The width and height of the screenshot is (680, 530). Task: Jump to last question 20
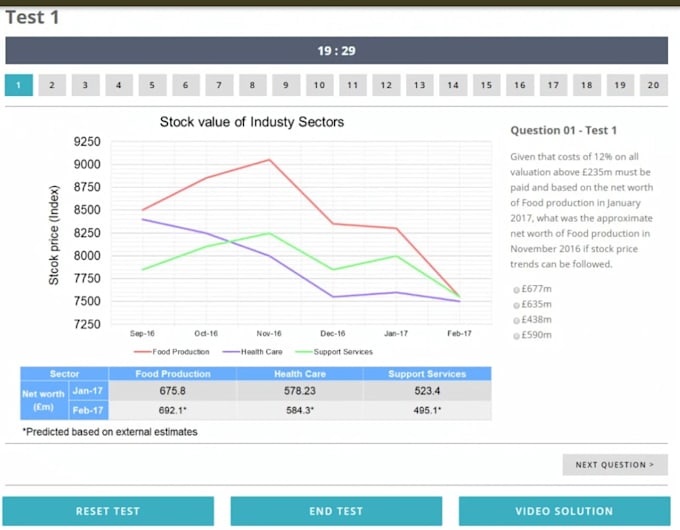(654, 85)
